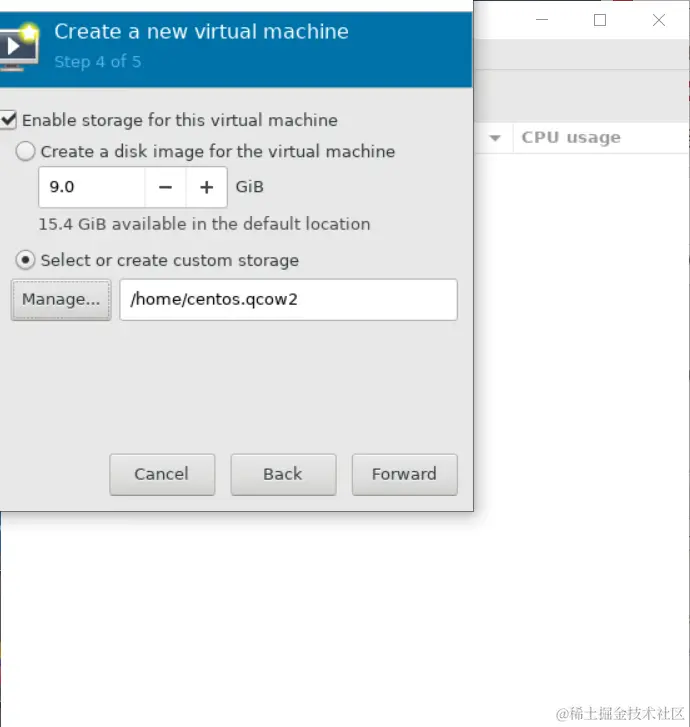Screen dimensions: 690x727
Task: Click the Step 4 of 5 label
Action: point(98,62)
